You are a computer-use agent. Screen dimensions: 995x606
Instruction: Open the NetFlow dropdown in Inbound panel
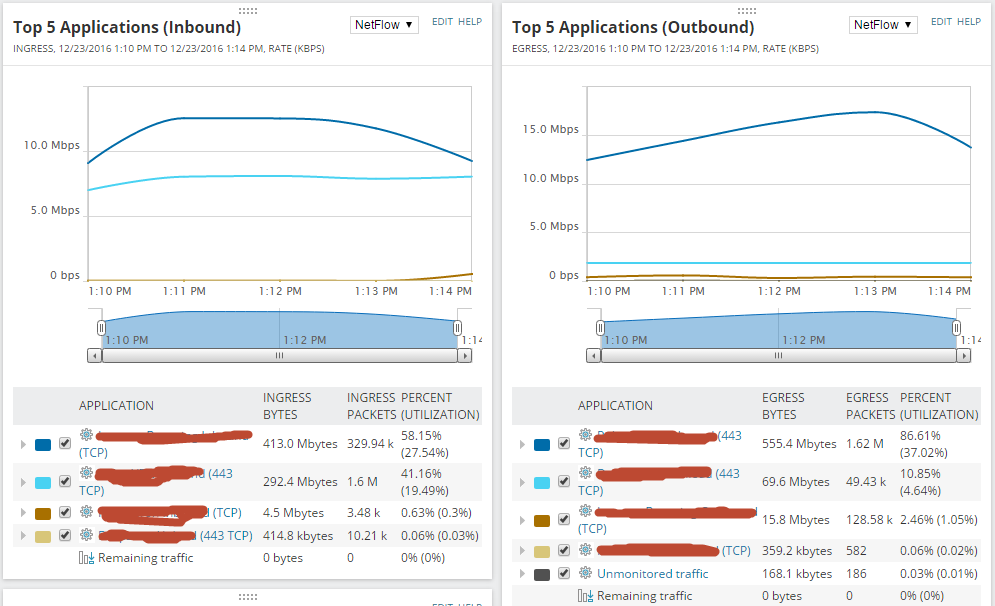tap(384, 25)
